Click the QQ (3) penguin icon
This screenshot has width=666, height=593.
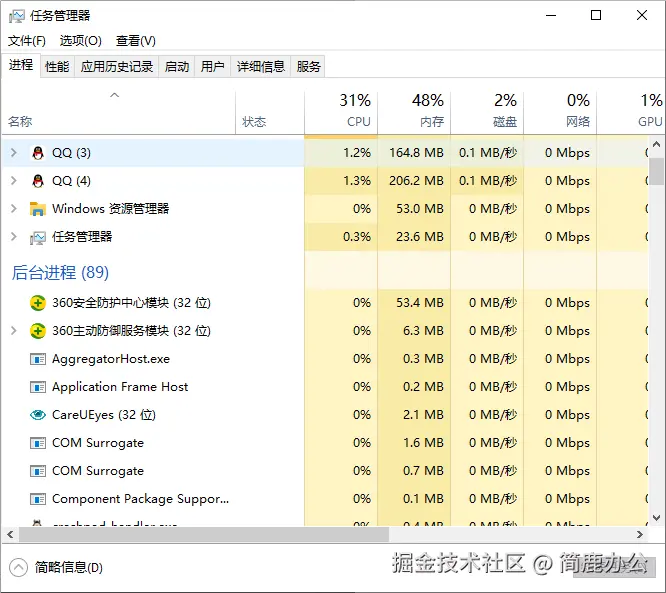(38, 153)
